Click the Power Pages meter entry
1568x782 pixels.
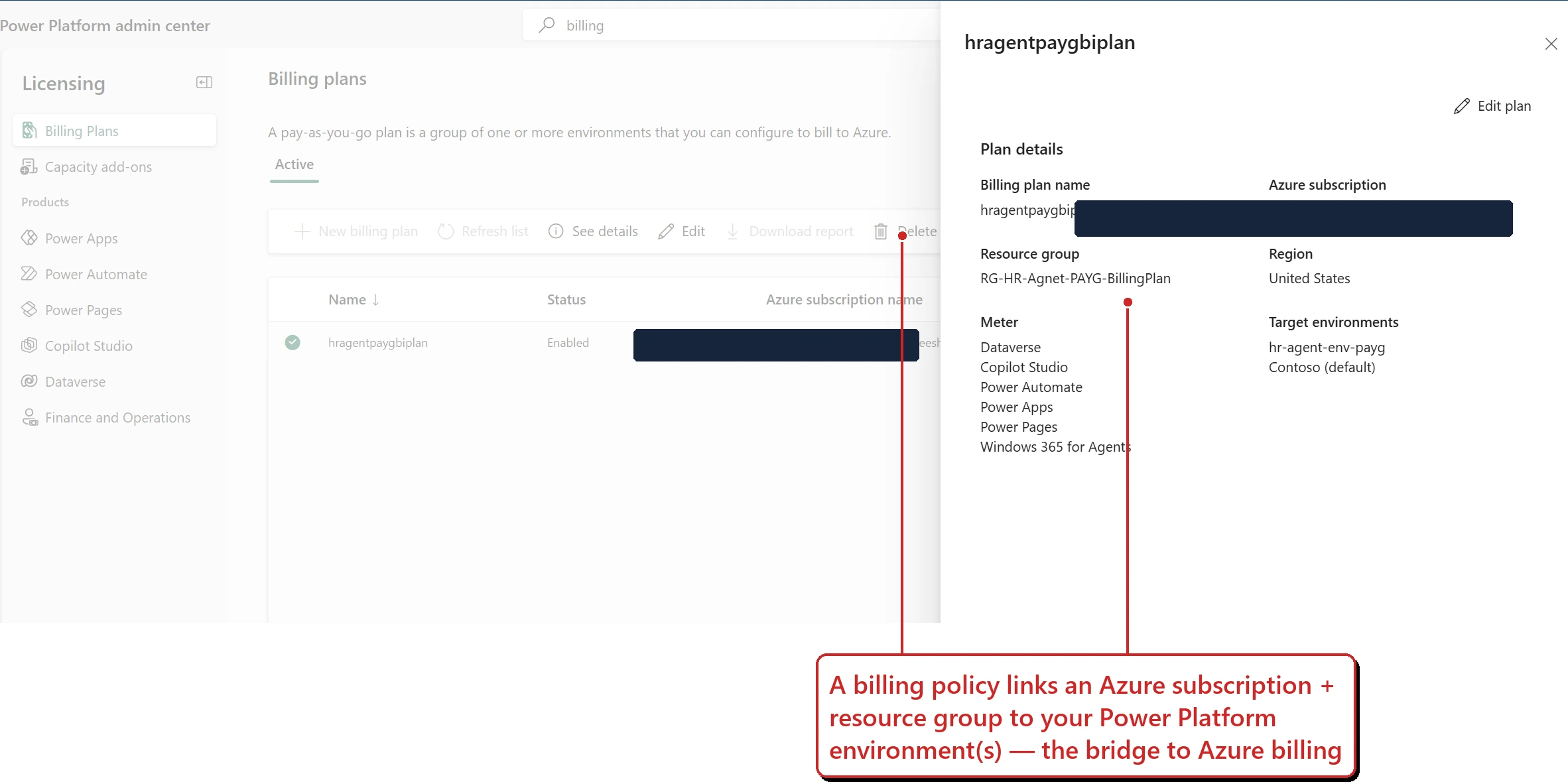tap(1019, 427)
